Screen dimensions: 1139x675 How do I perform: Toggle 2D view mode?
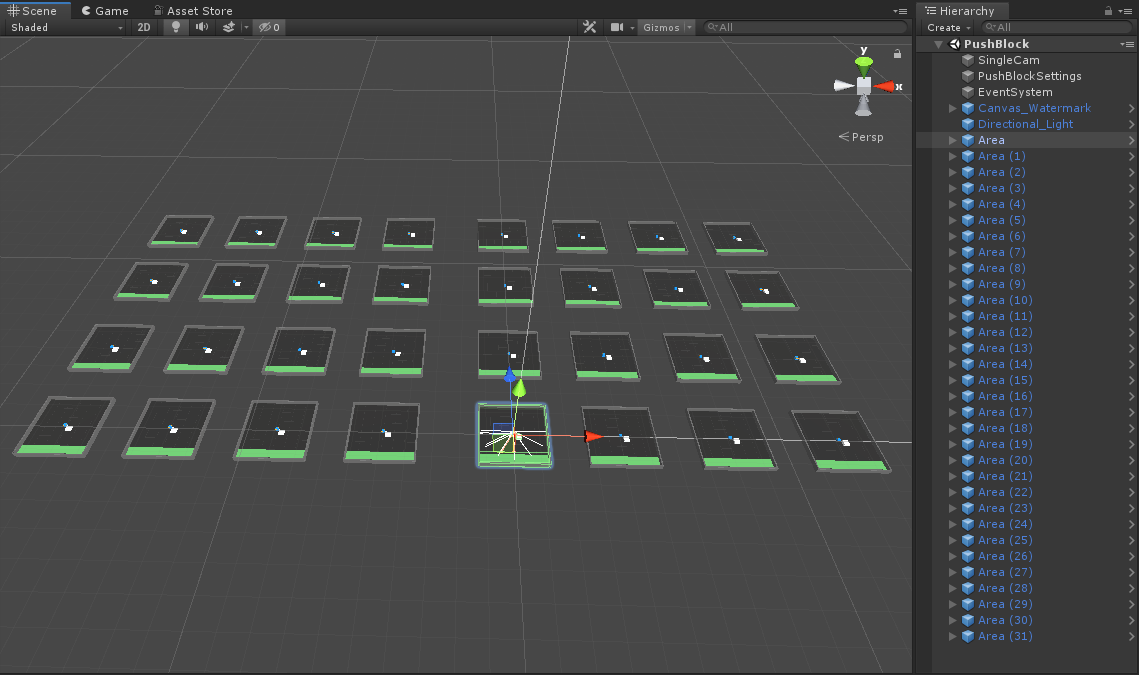[144, 27]
